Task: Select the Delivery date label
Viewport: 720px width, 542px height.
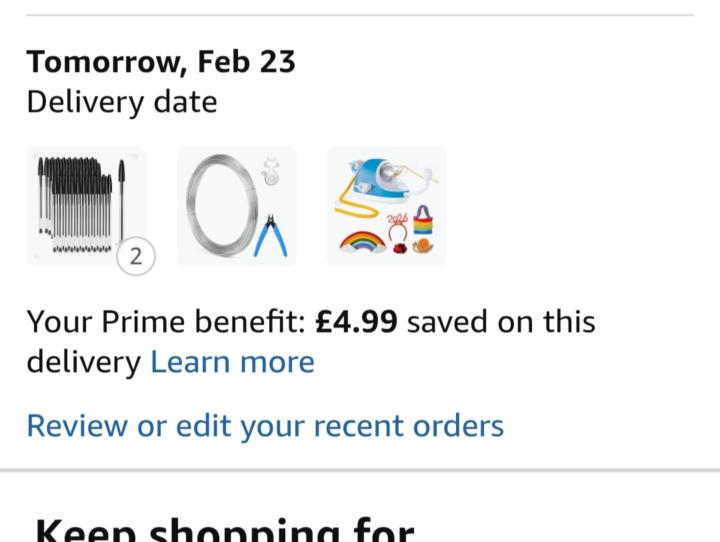Action: point(122,102)
